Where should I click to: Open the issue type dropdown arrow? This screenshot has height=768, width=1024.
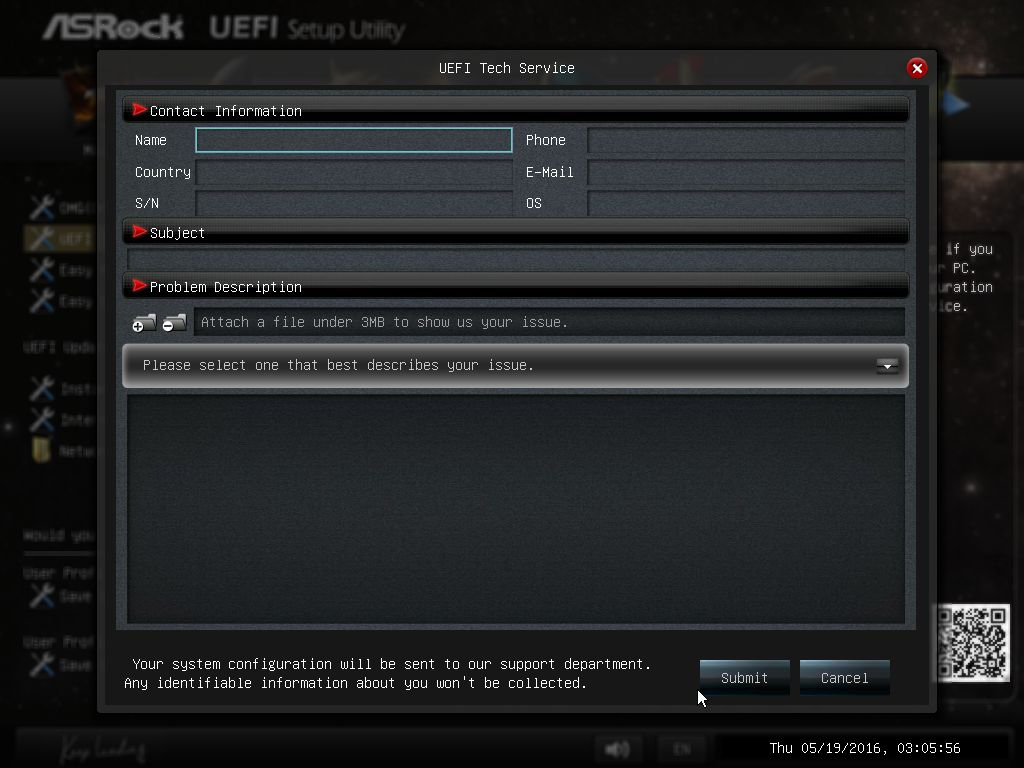pyautogui.click(x=887, y=366)
